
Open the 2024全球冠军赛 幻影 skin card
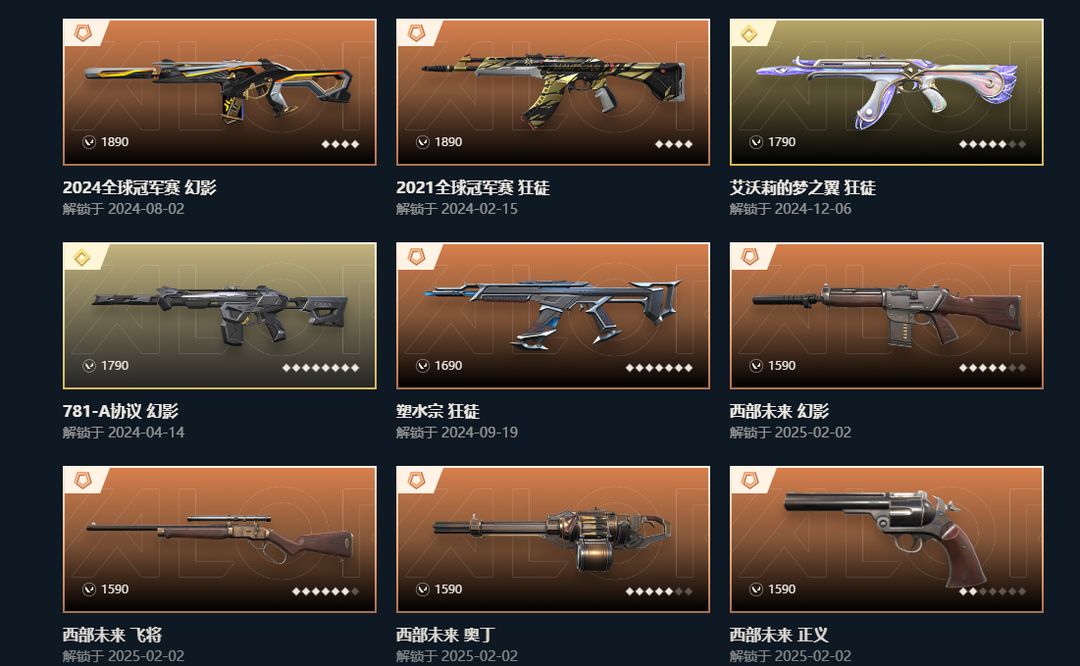tap(219, 92)
